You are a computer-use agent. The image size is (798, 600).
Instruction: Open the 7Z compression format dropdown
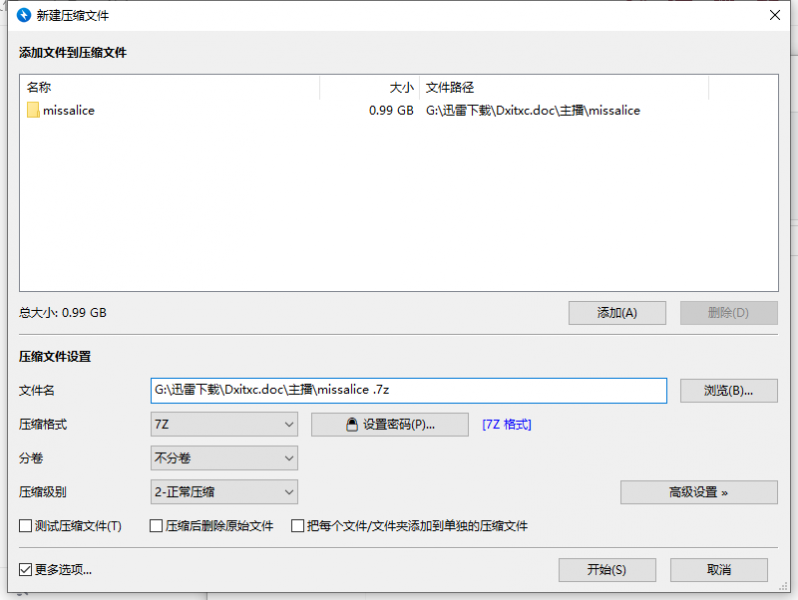[224, 424]
